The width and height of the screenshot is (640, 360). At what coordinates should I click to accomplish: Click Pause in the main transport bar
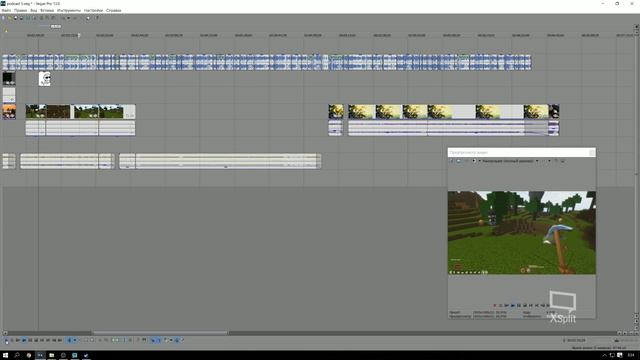coord(31,340)
